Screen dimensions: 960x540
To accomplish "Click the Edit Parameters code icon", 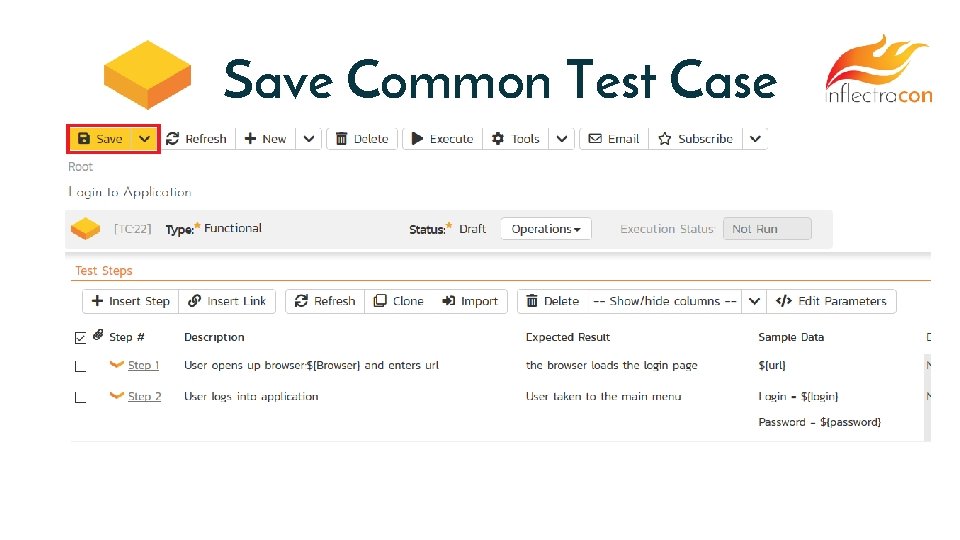I will [x=784, y=301].
